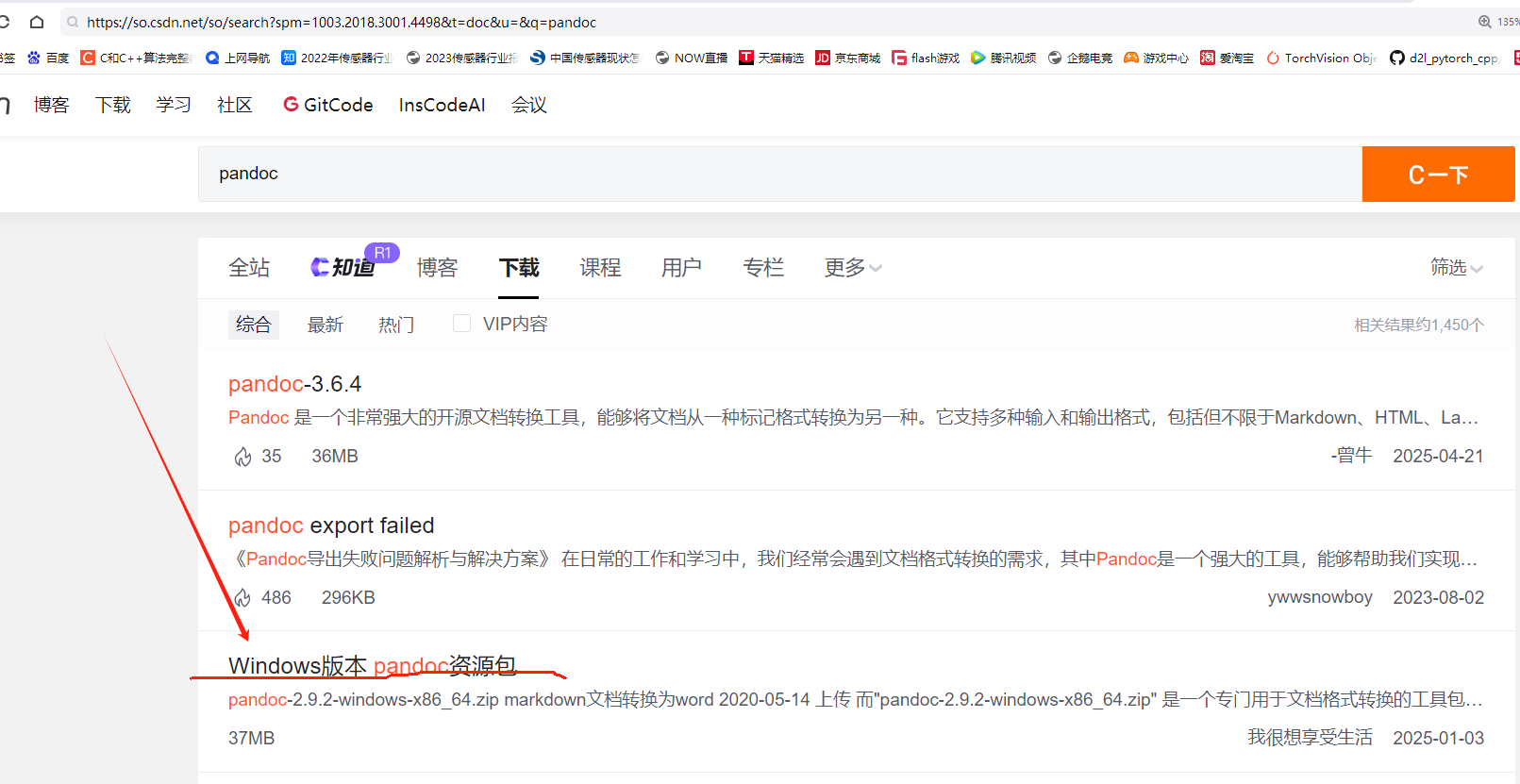Click the orange C一下 search button

pos(1438,175)
